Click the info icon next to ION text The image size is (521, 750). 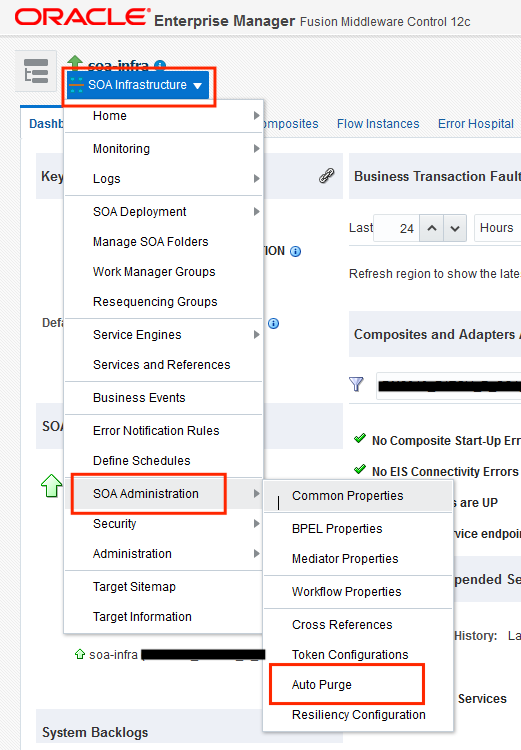click(x=296, y=251)
